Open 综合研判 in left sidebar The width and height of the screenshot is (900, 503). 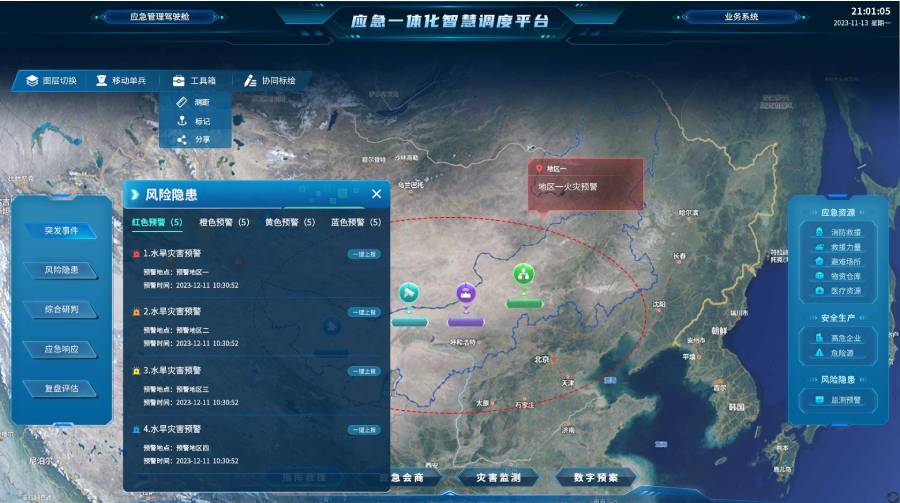tap(61, 309)
